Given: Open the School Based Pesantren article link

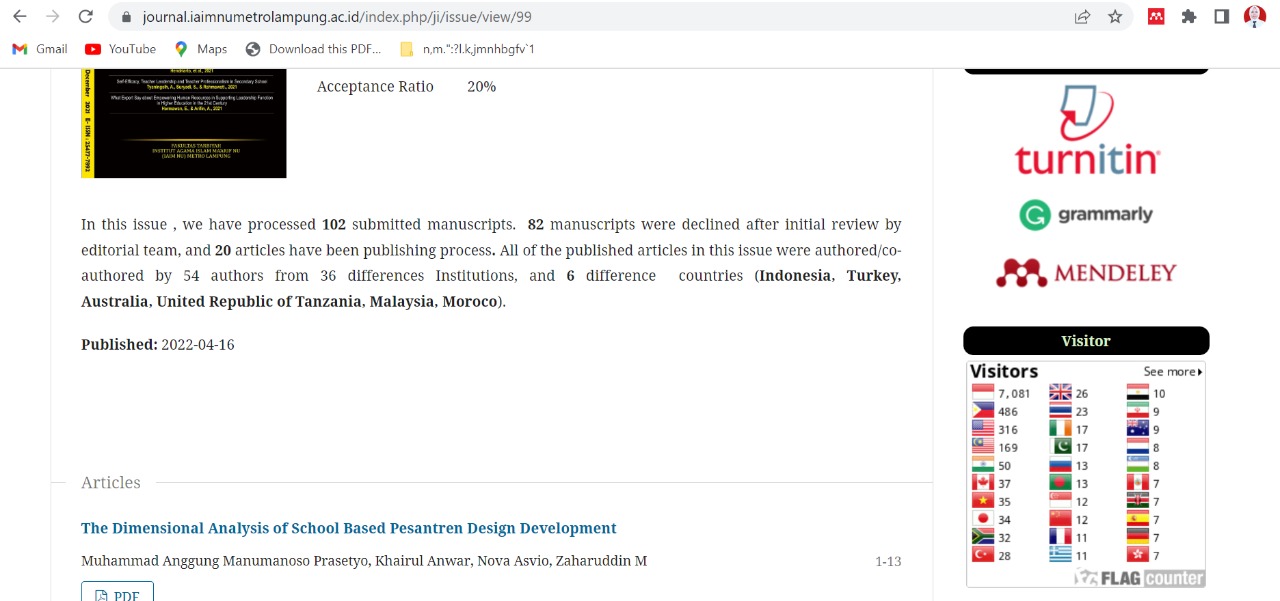Looking at the screenshot, I should pyautogui.click(x=348, y=528).
